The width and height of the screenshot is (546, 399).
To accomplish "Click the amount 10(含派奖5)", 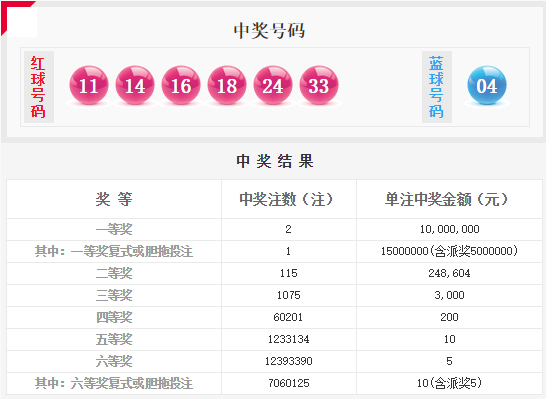I will coord(449,383).
